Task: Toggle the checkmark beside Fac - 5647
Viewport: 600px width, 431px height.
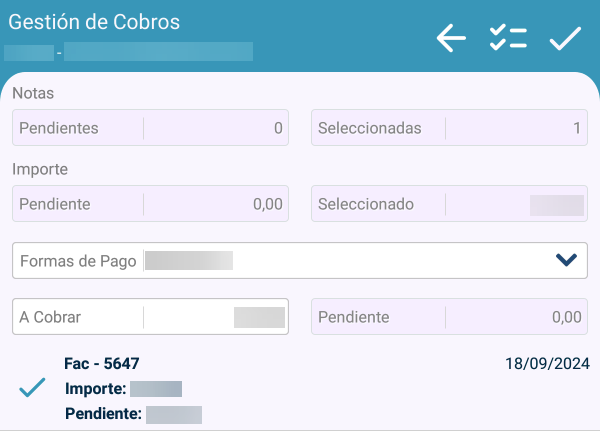Action: pyautogui.click(x=33, y=388)
